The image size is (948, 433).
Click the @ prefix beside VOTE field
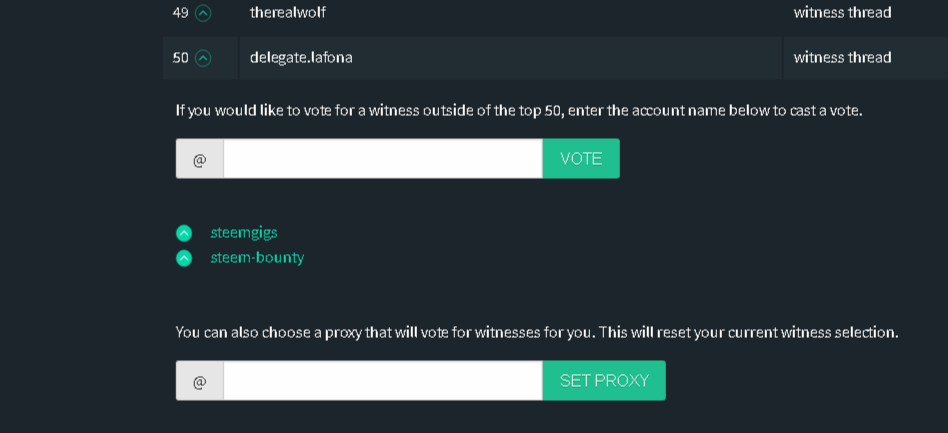point(200,158)
